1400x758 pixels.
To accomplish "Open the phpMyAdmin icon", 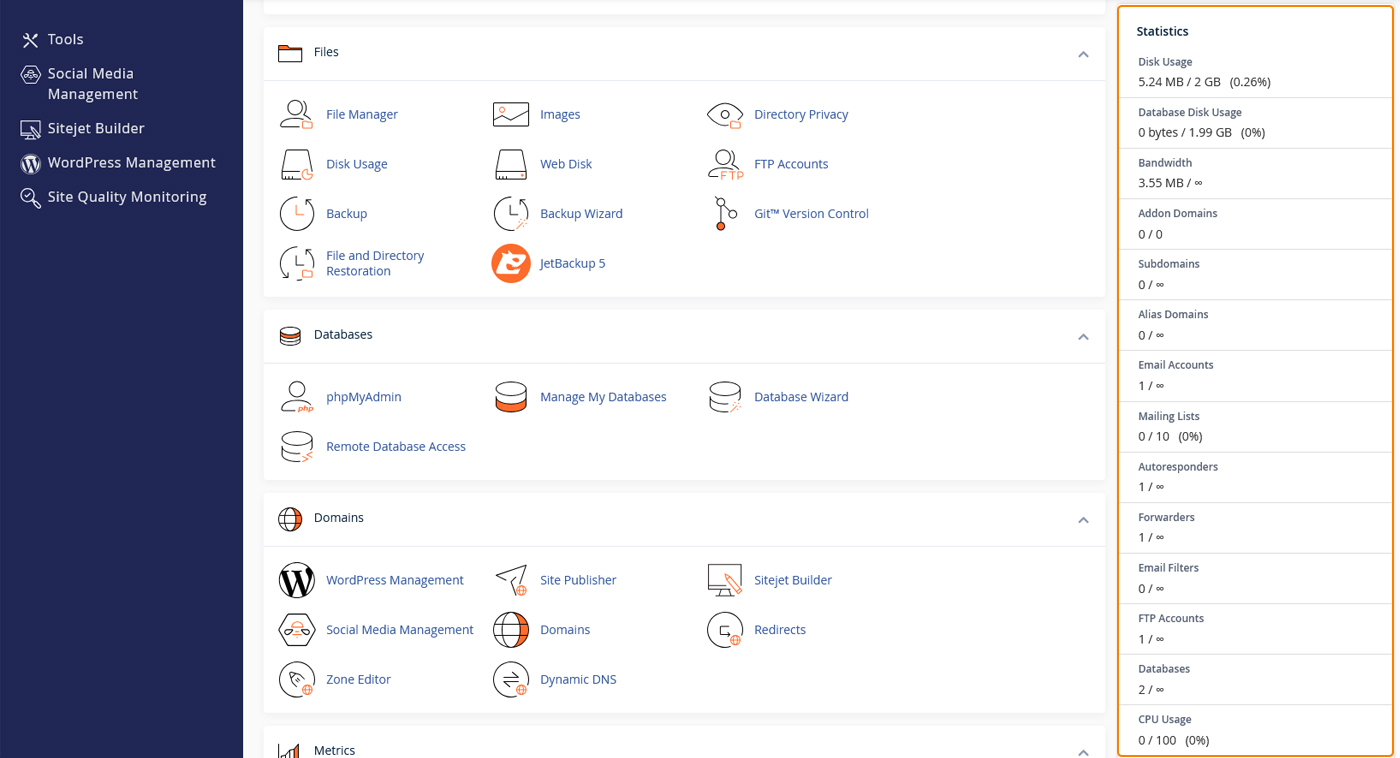I will 297,397.
